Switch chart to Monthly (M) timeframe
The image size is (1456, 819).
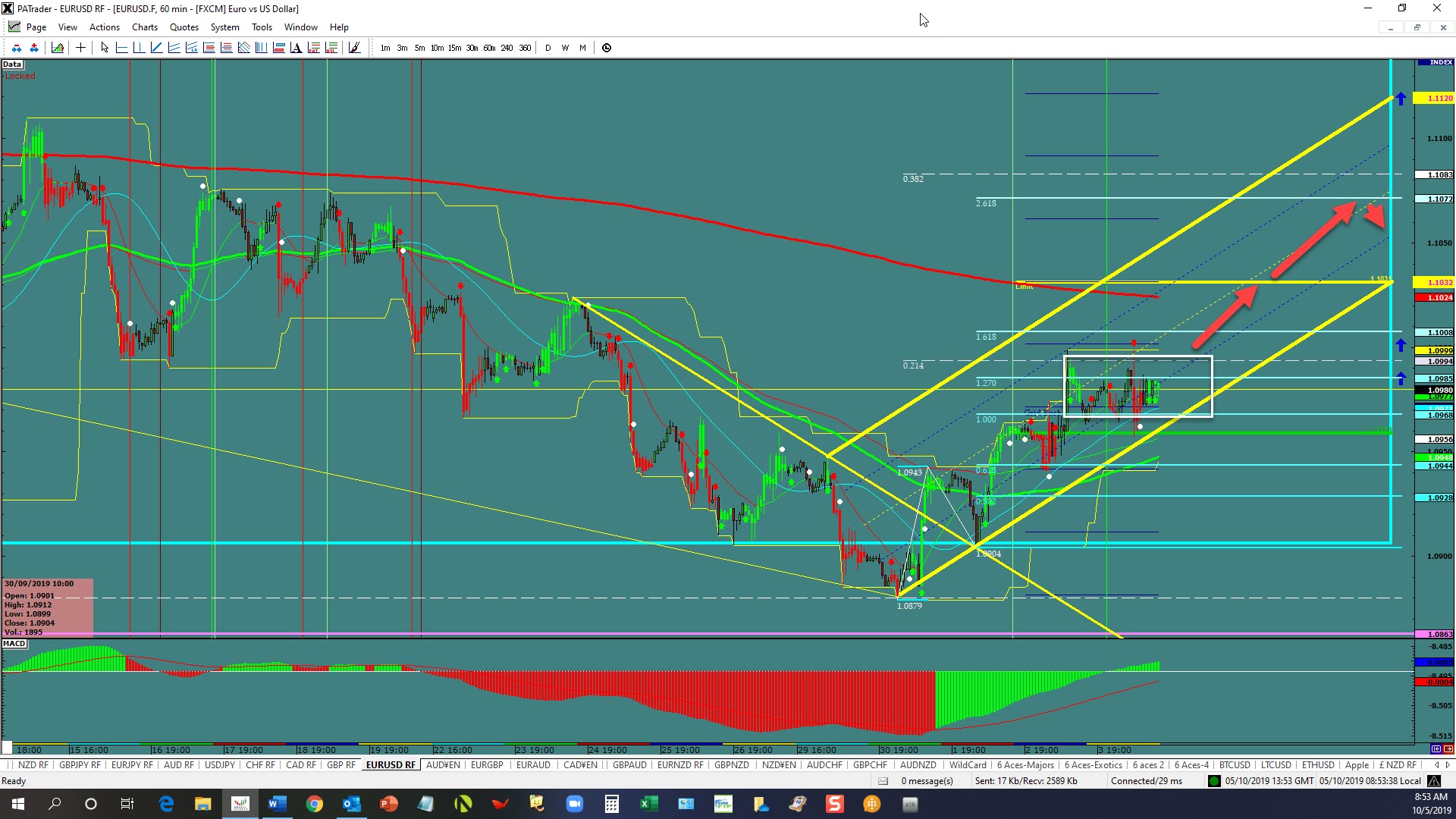point(582,48)
